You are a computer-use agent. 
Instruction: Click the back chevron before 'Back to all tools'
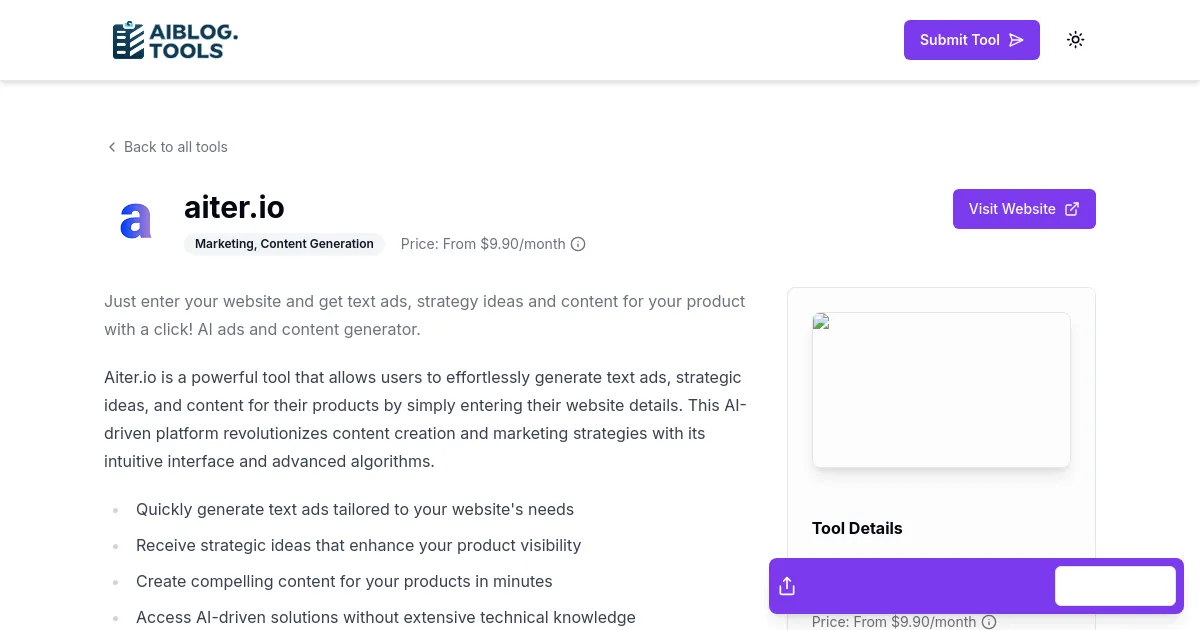pos(112,146)
